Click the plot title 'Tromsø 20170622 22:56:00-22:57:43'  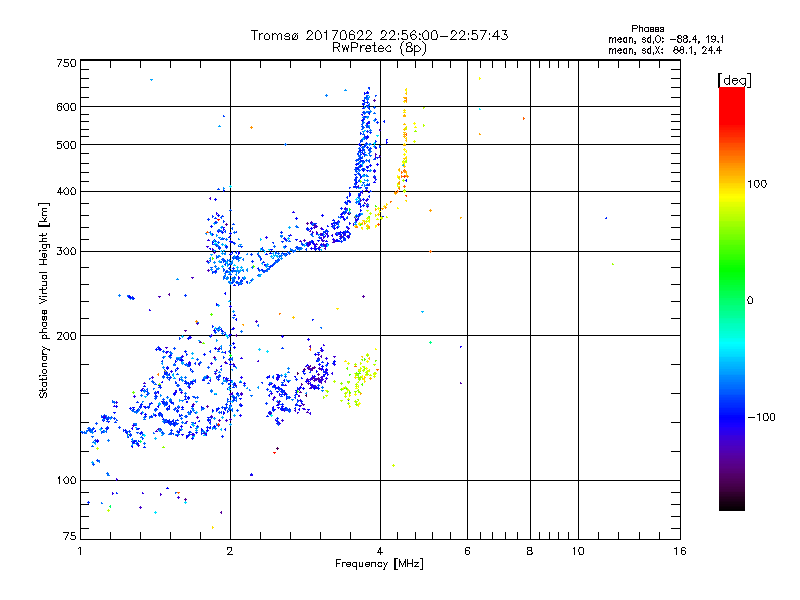tap(379, 35)
